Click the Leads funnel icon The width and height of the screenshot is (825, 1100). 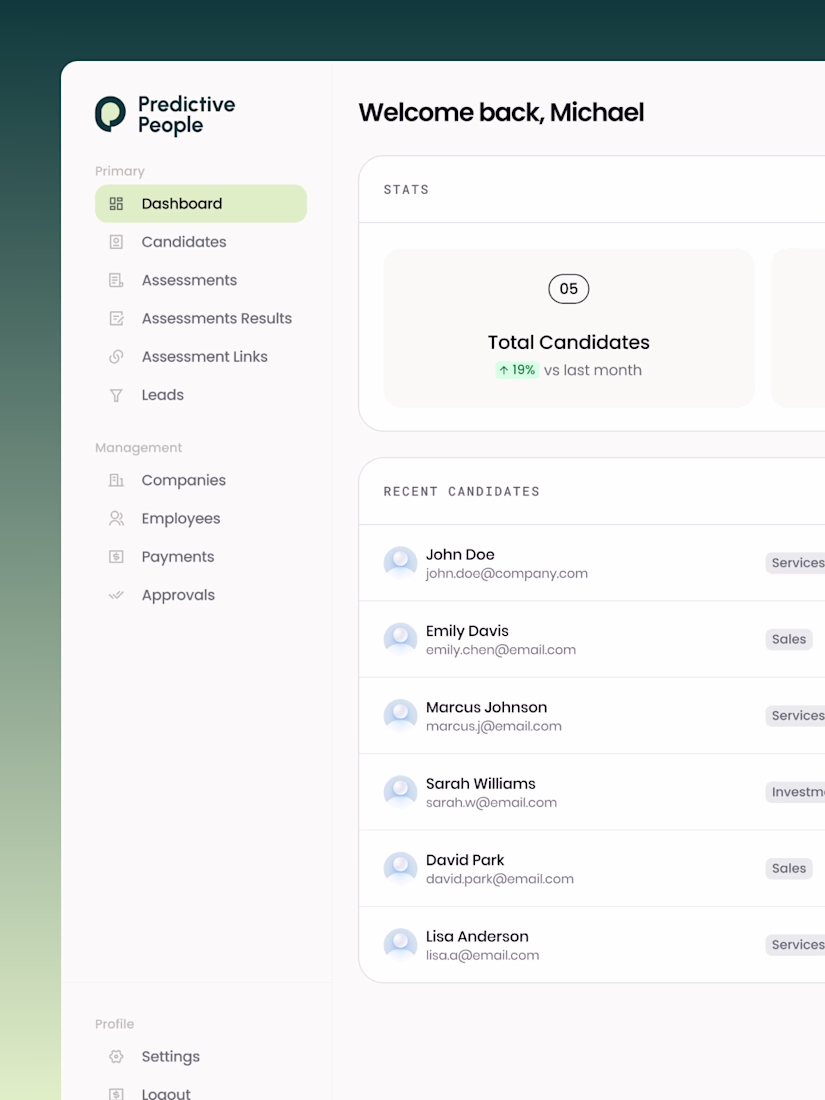point(116,395)
